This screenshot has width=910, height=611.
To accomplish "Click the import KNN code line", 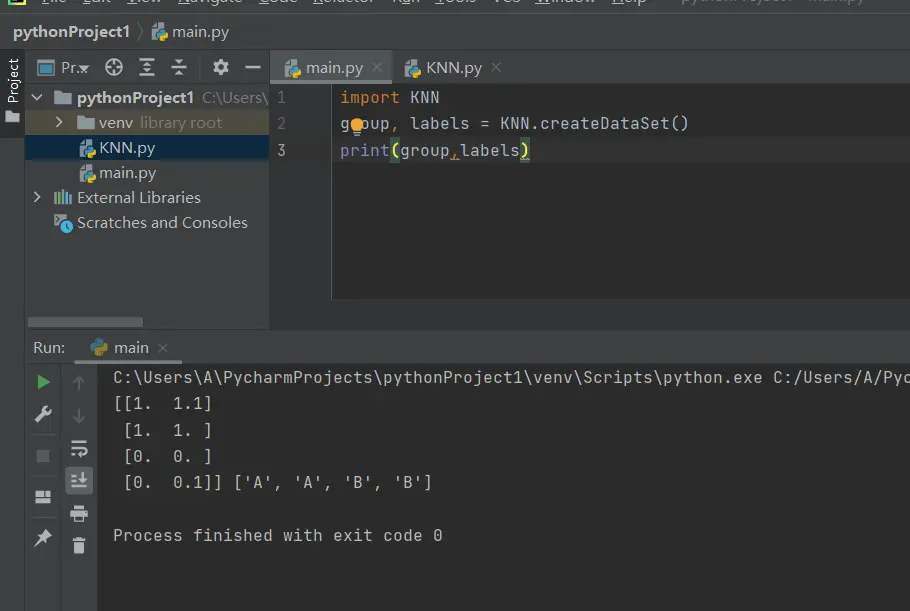I will coord(389,97).
